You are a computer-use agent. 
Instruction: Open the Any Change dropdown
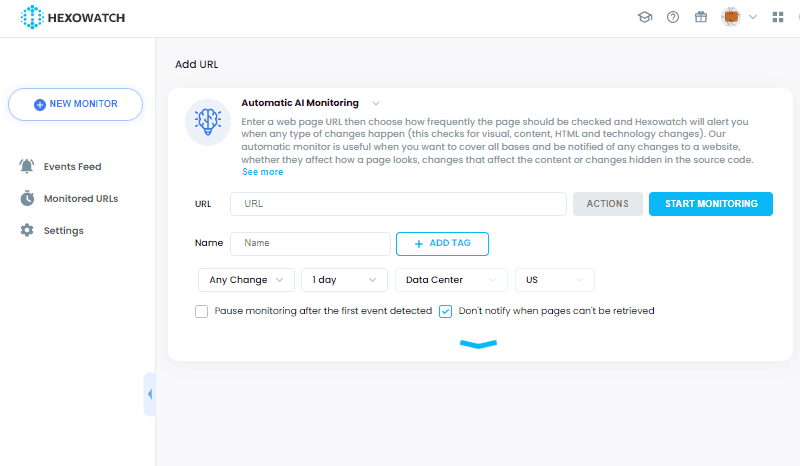tap(246, 280)
